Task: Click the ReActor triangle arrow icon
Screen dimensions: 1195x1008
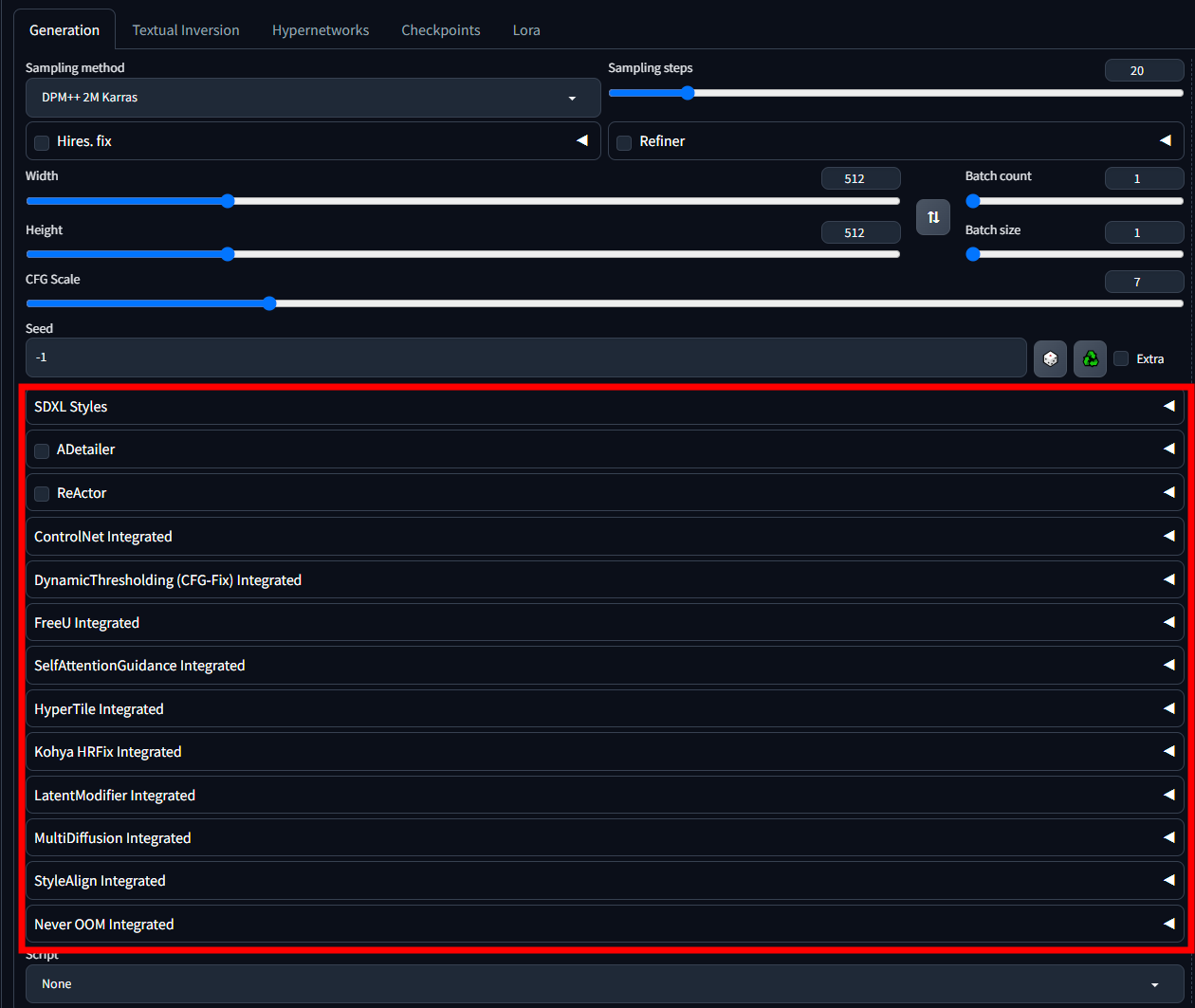Action: click(x=1168, y=492)
